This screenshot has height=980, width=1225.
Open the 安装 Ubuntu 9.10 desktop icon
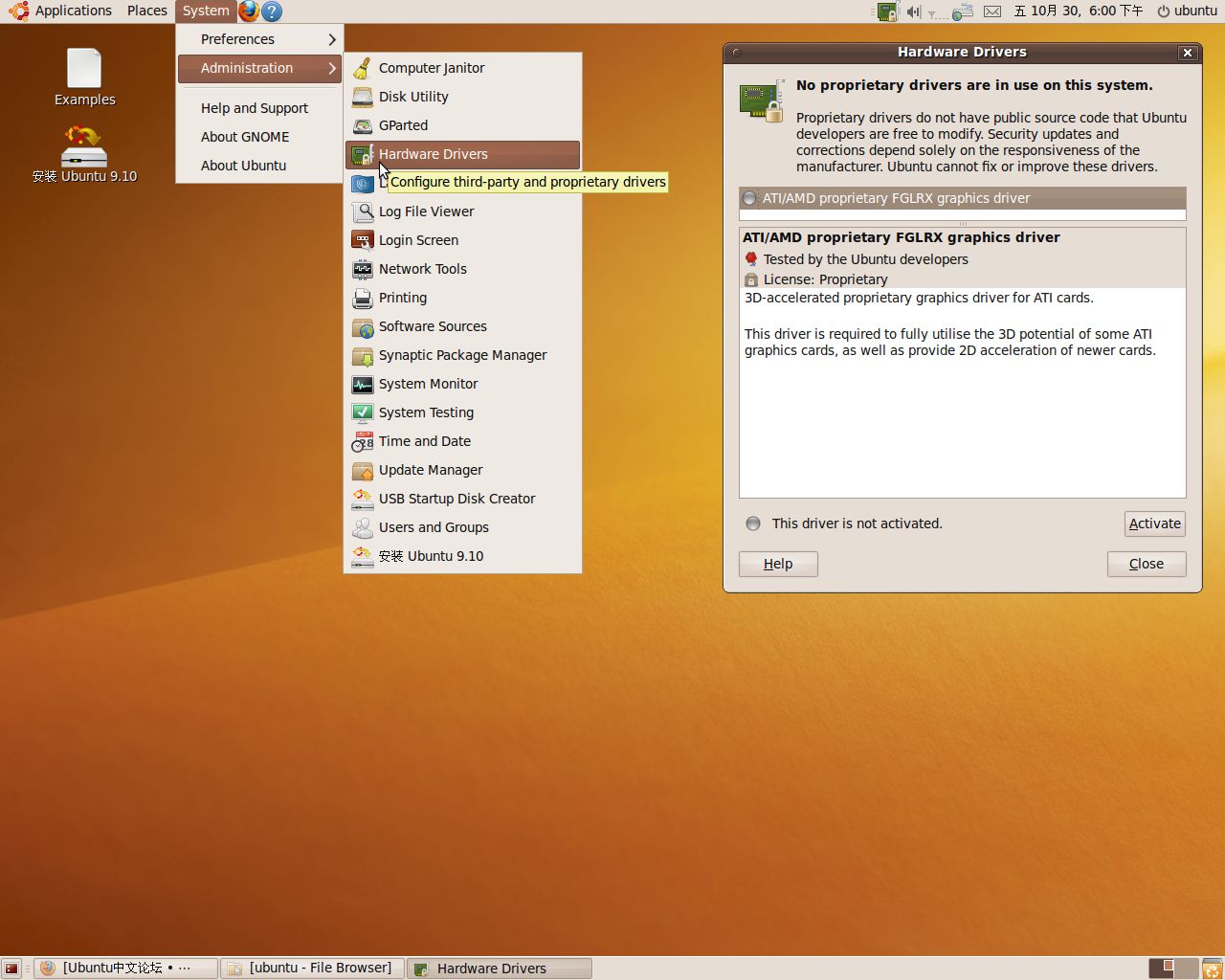84,146
